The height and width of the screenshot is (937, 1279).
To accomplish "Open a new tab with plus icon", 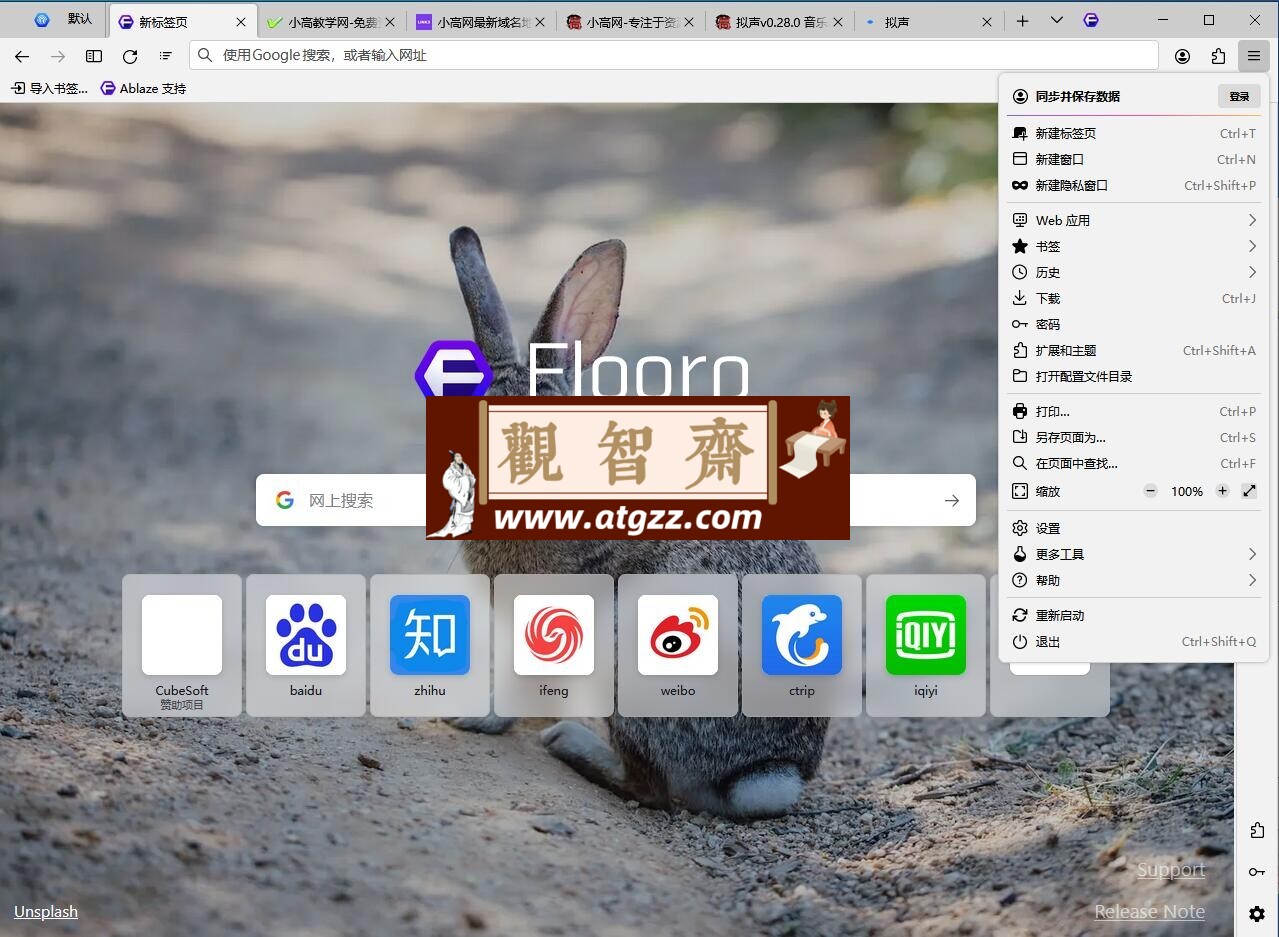I will [1022, 21].
